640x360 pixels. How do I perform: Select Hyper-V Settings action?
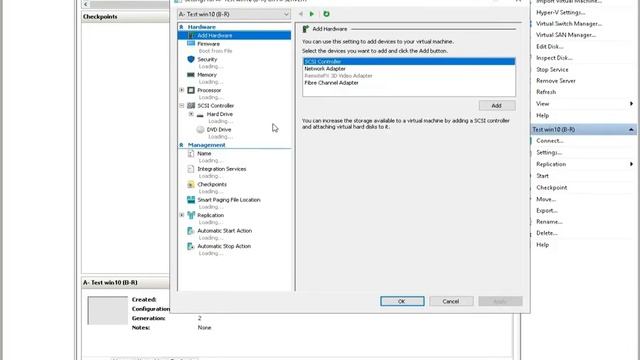[x=560, y=12]
